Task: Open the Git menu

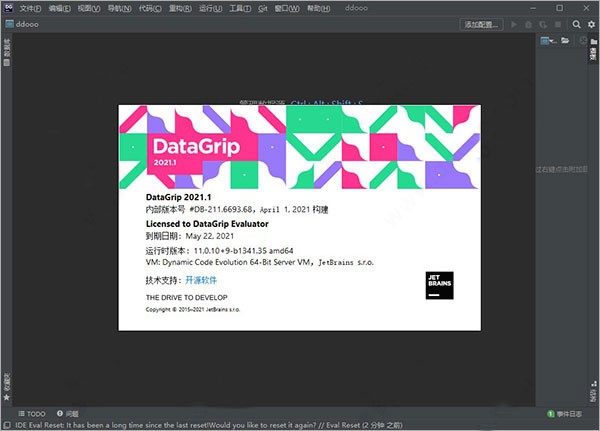Action: click(262, 8)
